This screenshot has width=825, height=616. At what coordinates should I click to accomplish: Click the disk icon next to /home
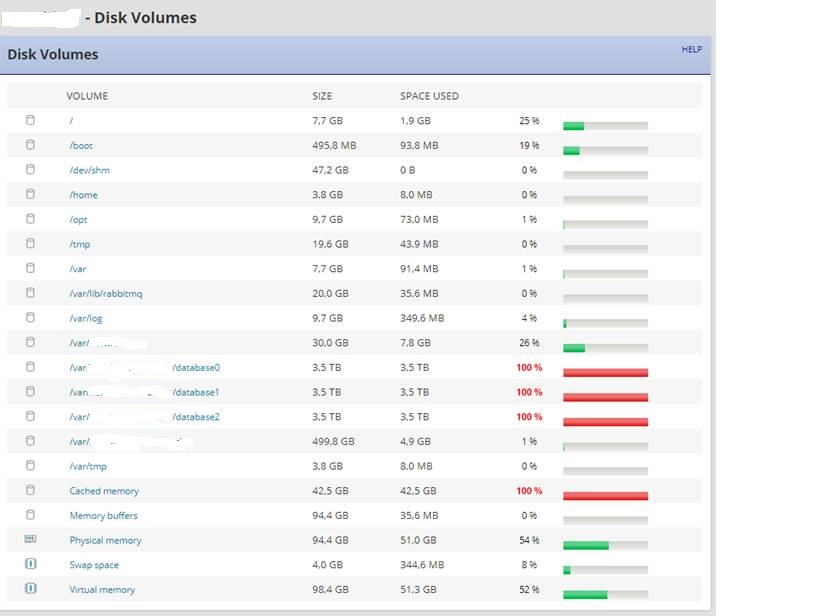click(31, 194)
